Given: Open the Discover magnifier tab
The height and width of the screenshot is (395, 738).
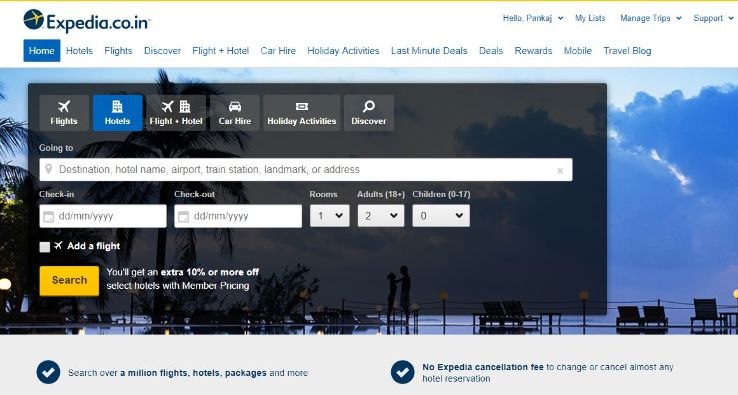Looking at the screenshot, I should pyautogui.click(x=369, y=113).
